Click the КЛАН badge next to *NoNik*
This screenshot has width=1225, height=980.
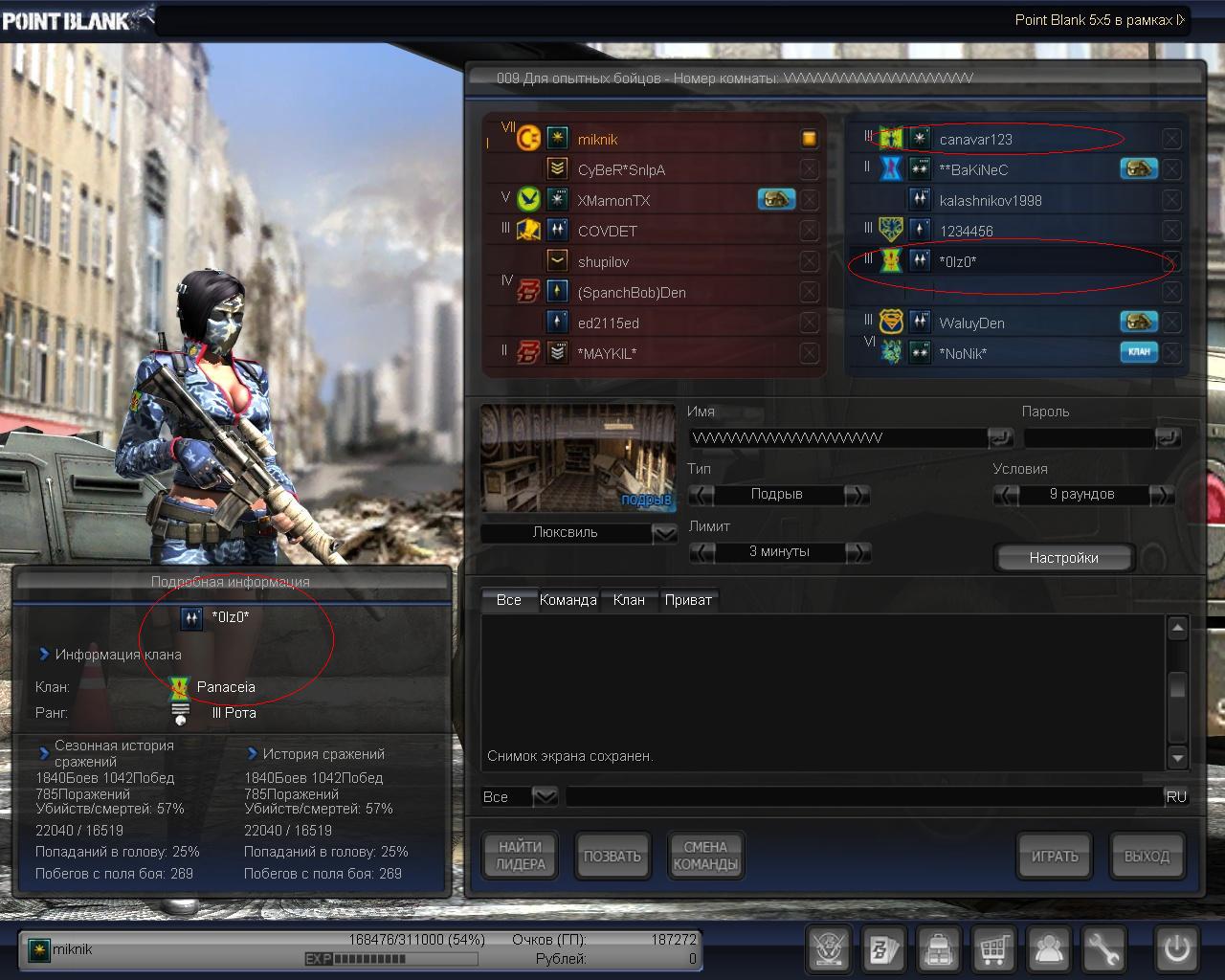pos(1139,352)
